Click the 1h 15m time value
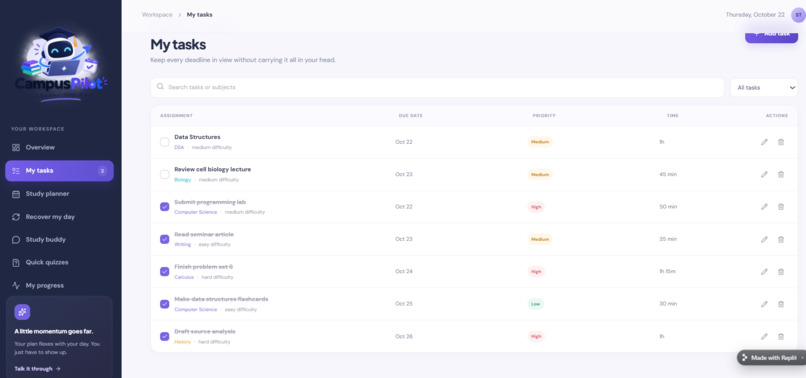Viewport: 806px width, 378px height. tap(669, 272)
